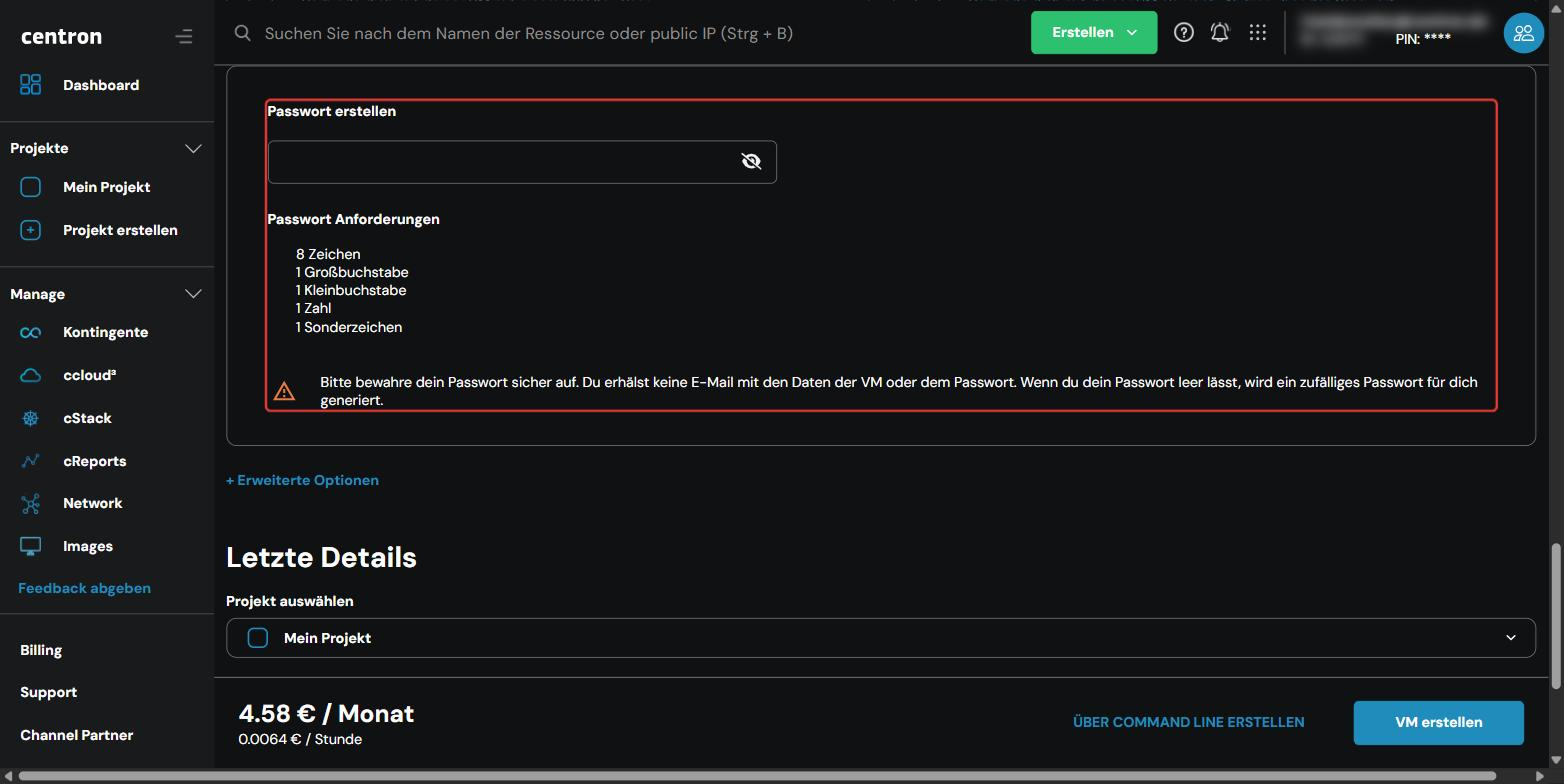Open the Projekt auswählen dropdown
The width and height of the screenshot is (1564, 784).
pyautogui.click(x=880, y=638)
